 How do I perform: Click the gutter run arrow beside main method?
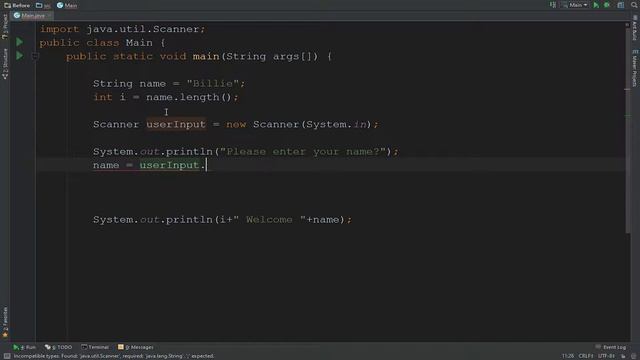point(19,56)
